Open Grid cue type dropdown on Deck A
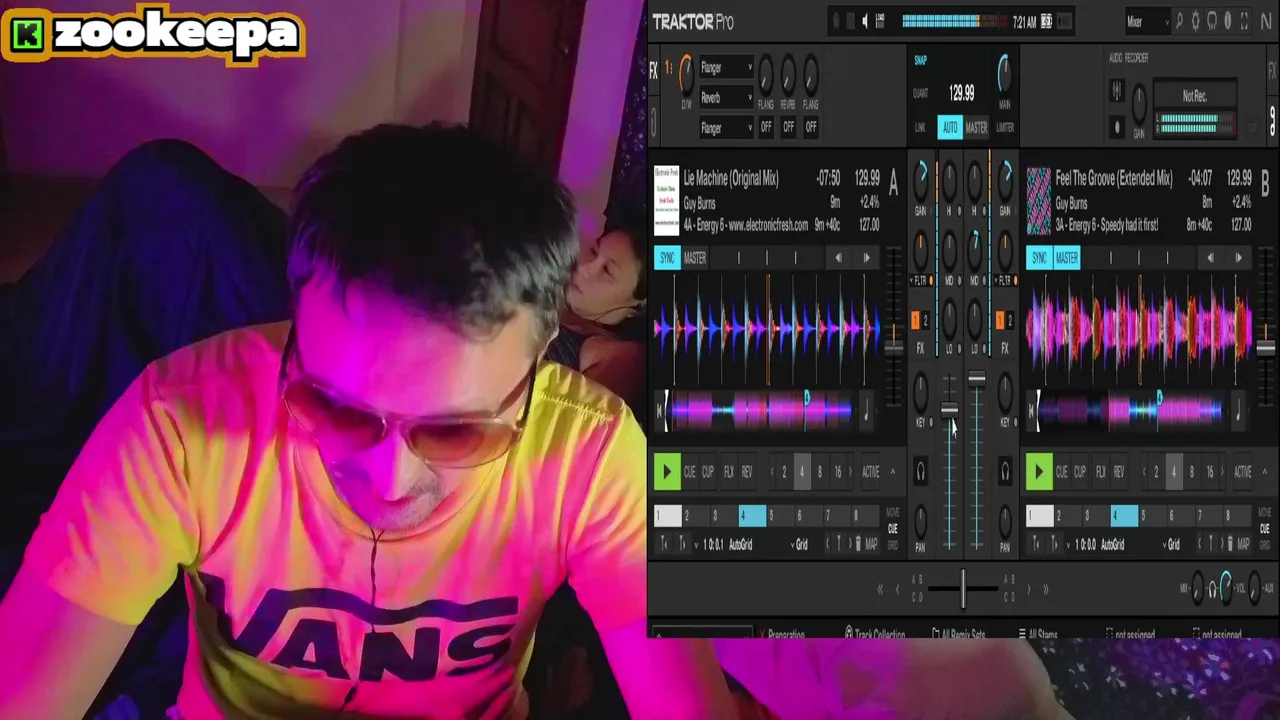Image resolution: width=1280 pixels, height=720 pixels. (801, 544)
